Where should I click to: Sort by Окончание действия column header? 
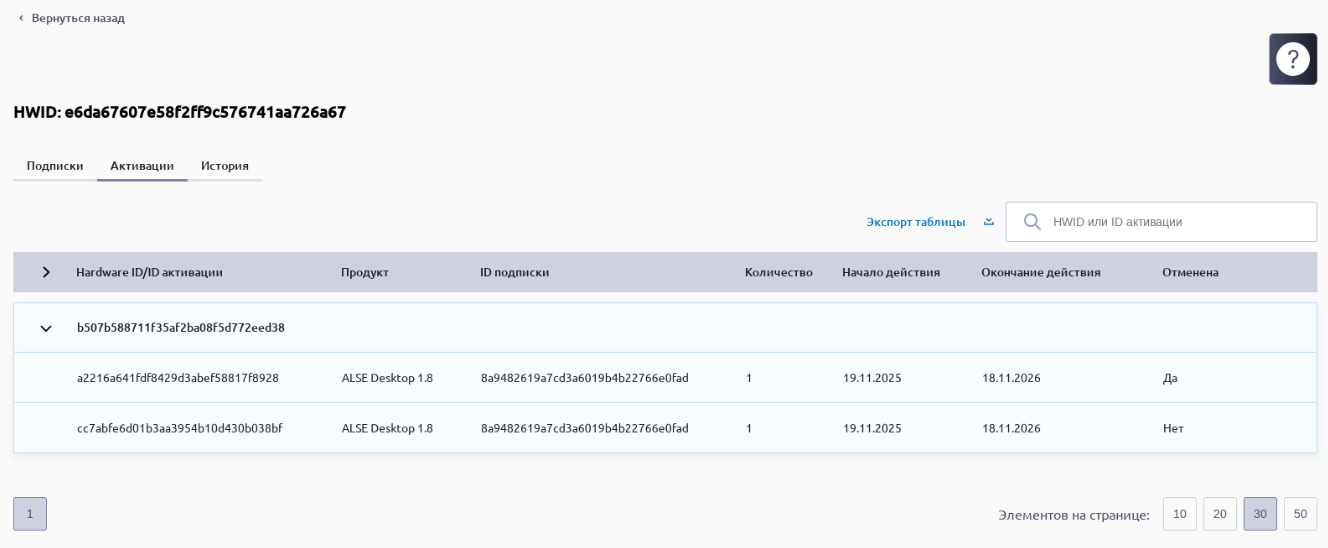pos(1040,272)
